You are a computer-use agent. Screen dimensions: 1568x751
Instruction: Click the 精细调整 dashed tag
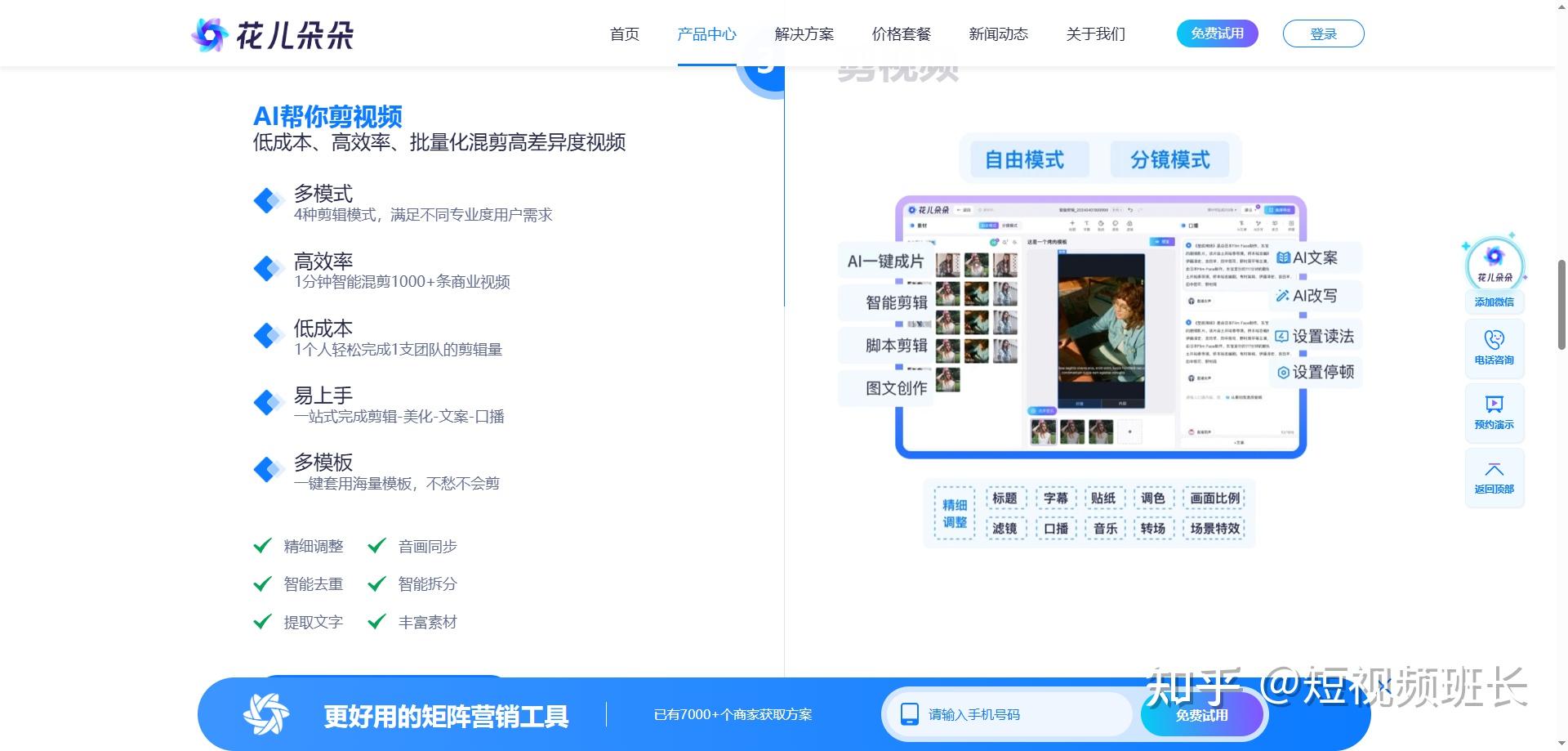(955, 513)
